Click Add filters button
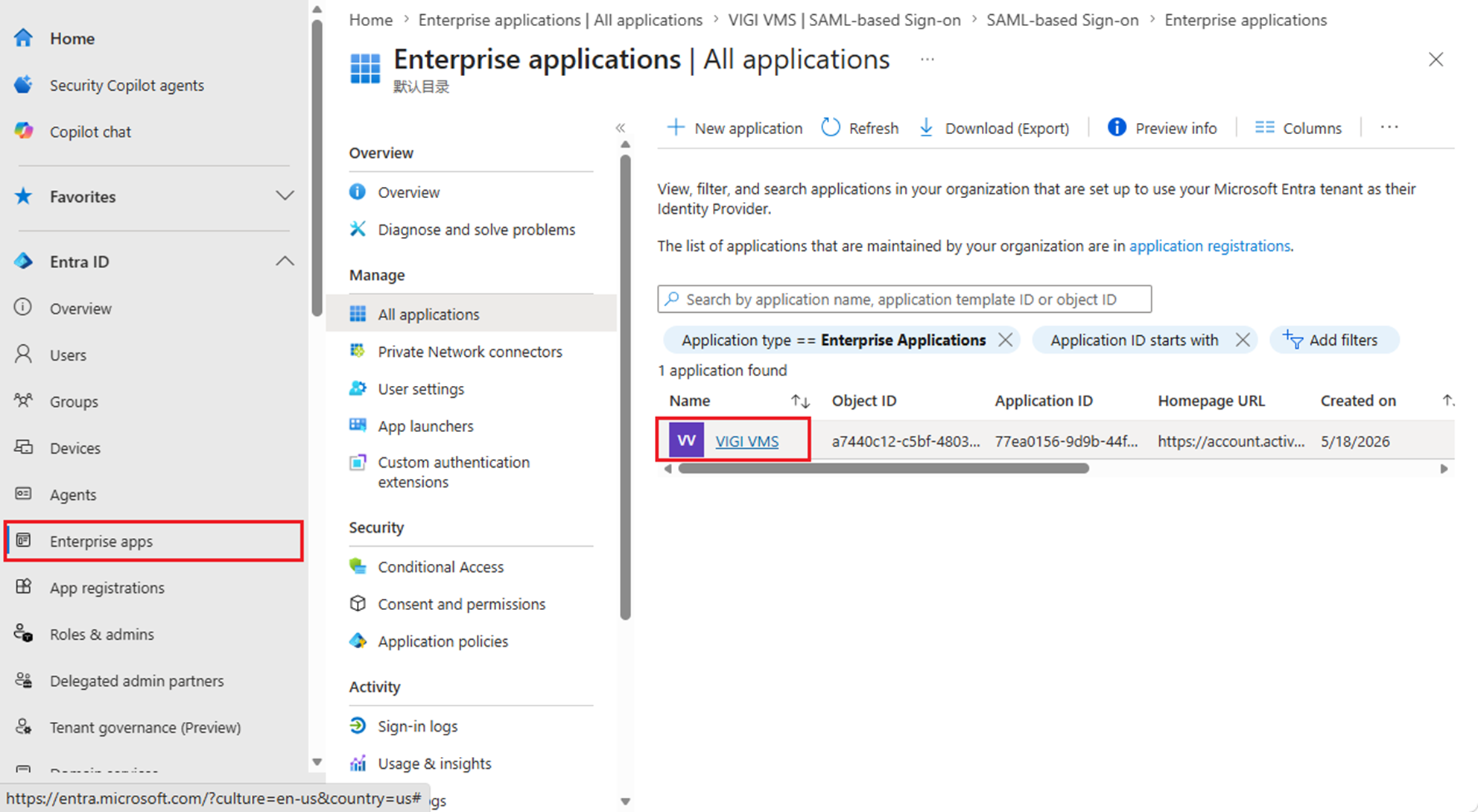The width and height of the screenshot is (1478, 812). [1333, 340]
